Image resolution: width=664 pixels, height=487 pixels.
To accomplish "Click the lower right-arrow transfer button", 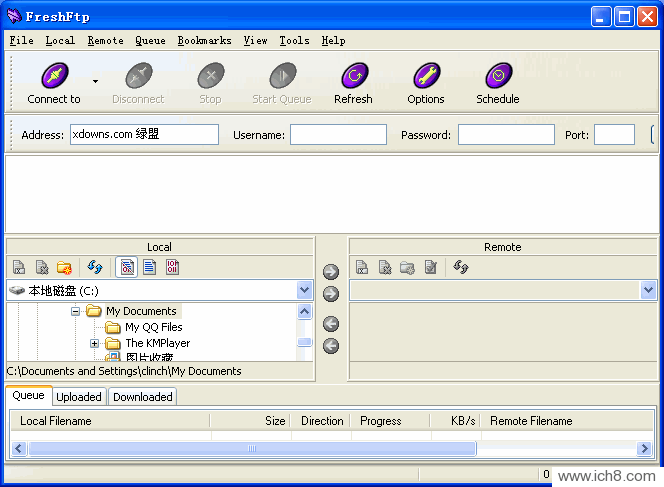I will click(x=331, y=294).
